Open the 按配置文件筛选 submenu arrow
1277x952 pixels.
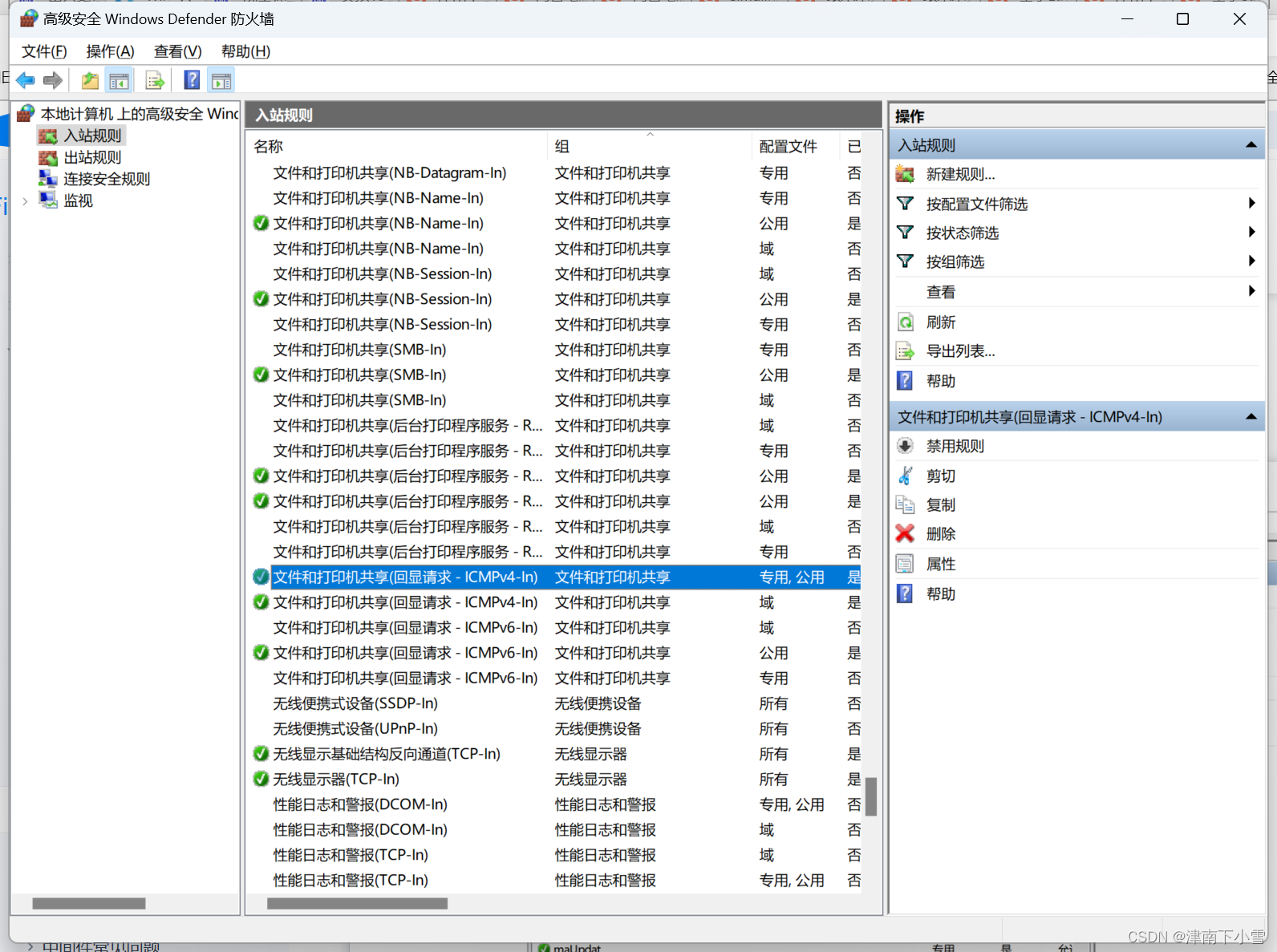1251,204
